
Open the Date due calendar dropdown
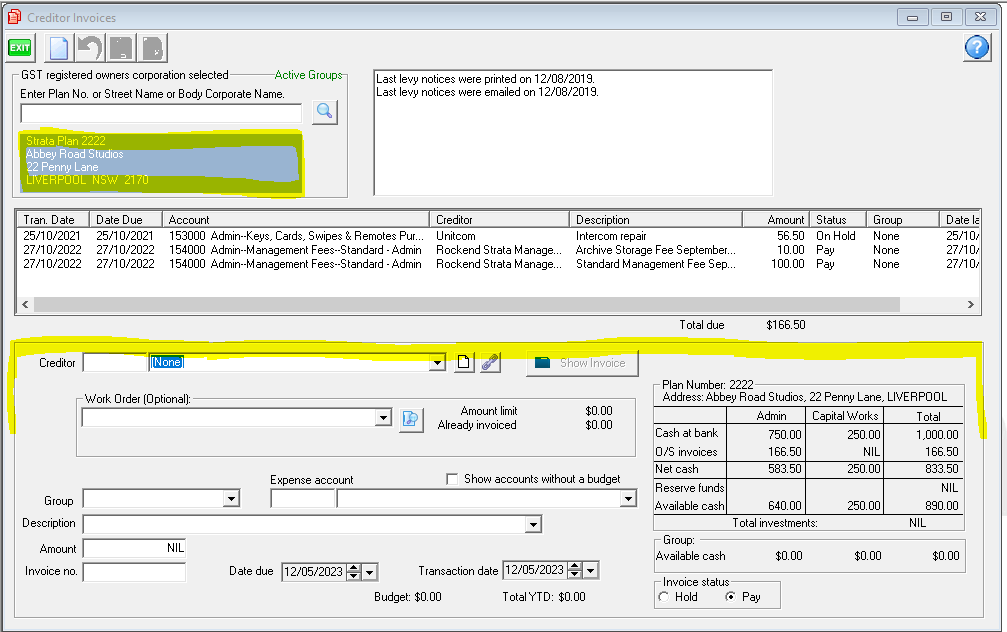click(369, 572)
